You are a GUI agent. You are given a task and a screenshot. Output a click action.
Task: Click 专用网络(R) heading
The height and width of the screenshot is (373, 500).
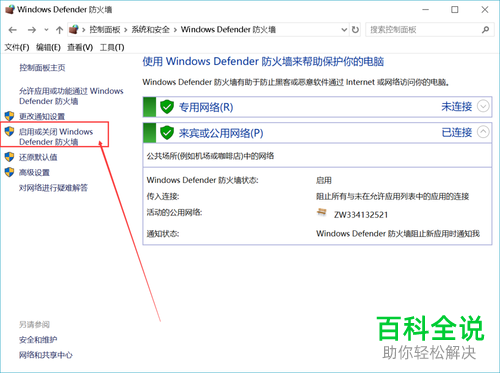(x=206, y=107)
